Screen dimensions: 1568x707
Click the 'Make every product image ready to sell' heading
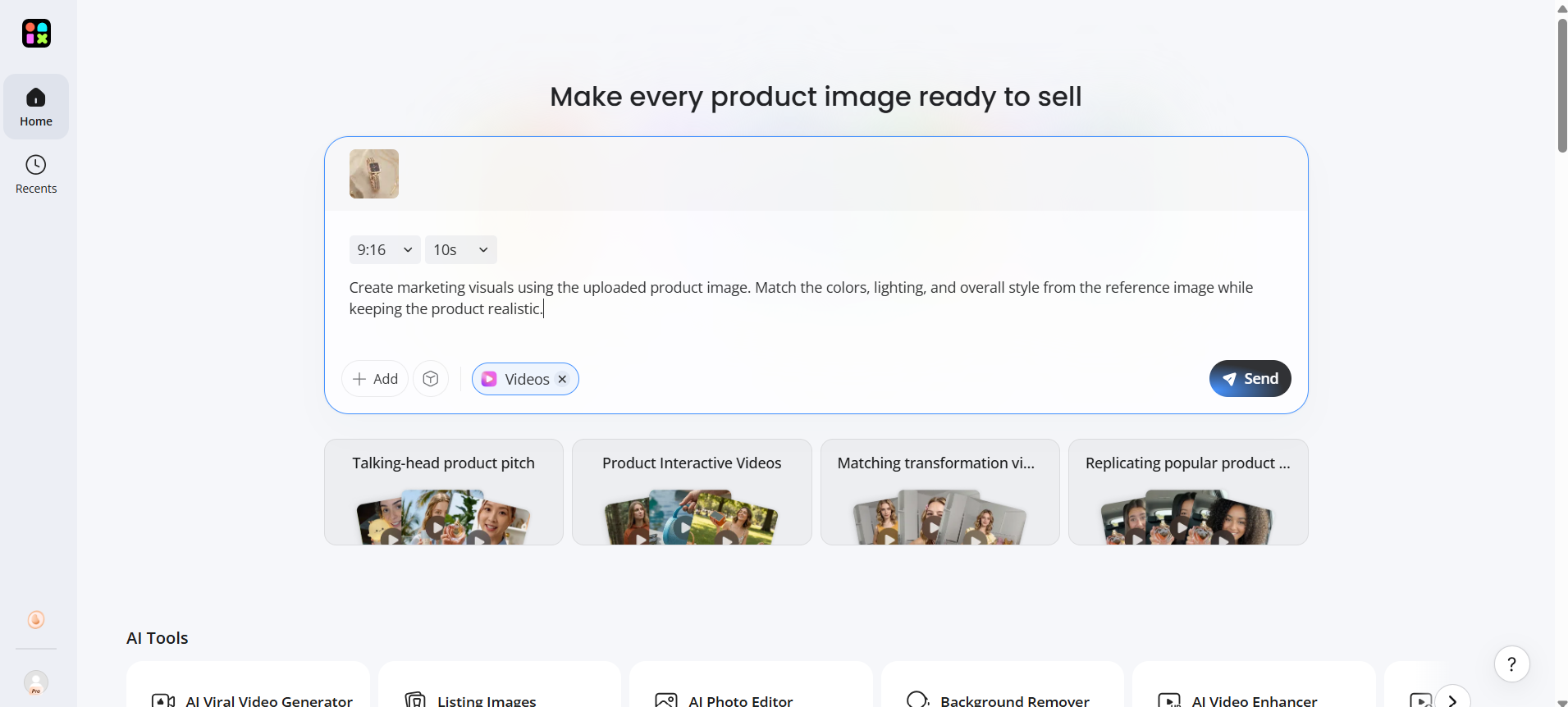816,97
